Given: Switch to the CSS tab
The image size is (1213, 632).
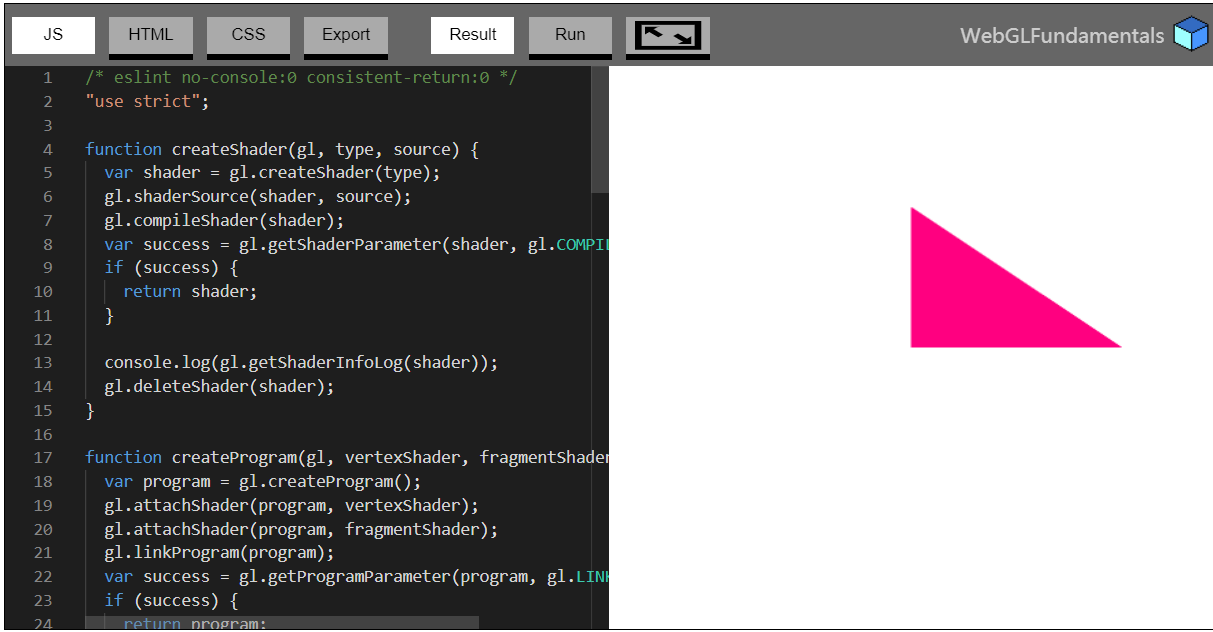Looking at the screenshot, I should coord(247,35).
